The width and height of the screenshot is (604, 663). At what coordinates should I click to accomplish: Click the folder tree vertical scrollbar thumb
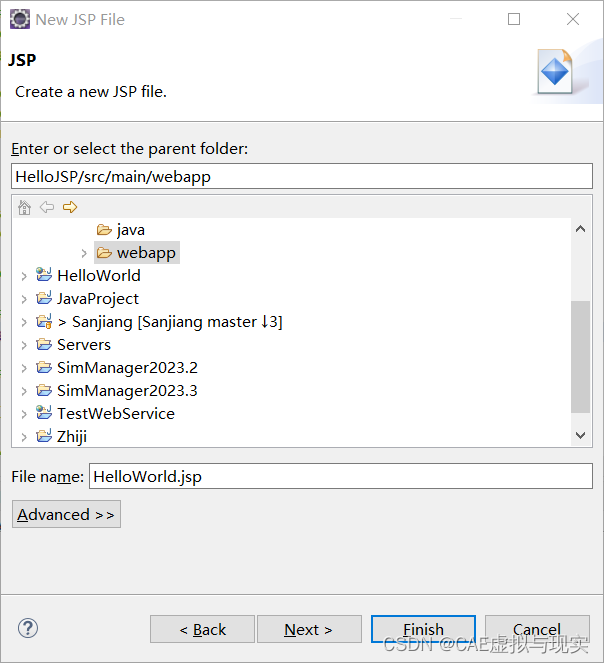(580, 355)
